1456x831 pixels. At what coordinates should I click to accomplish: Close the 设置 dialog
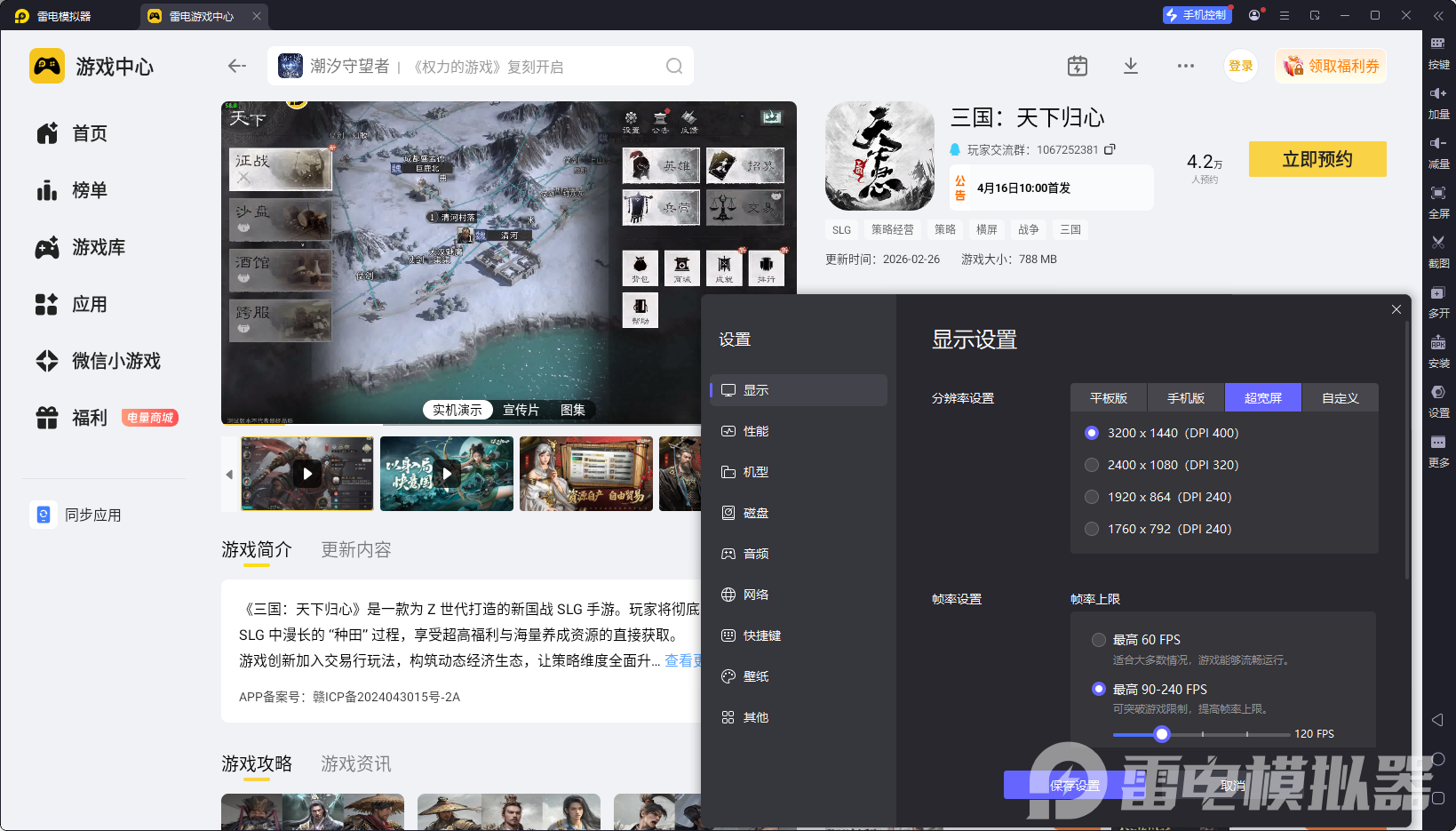coord(1396,309)
